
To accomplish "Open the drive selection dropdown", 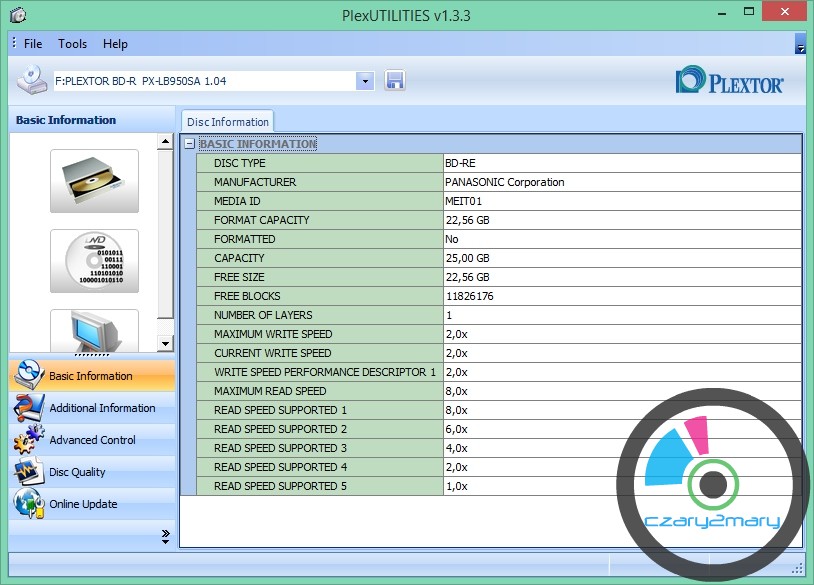I will click(x=365, y=81).
